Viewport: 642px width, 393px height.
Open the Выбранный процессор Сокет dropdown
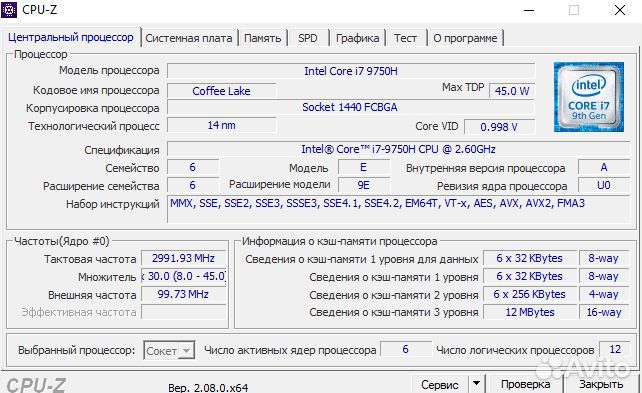(169, 351)
